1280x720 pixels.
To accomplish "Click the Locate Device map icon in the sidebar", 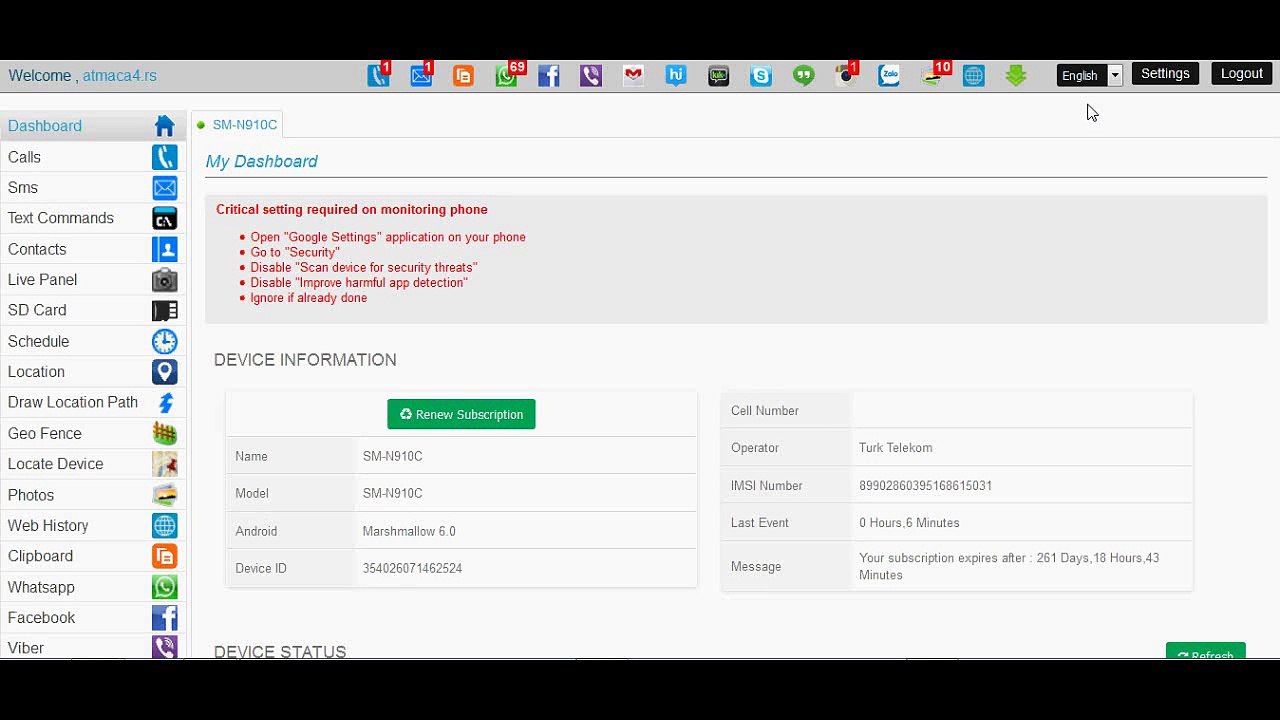I will pyautogui.click(x=165, y=464).
